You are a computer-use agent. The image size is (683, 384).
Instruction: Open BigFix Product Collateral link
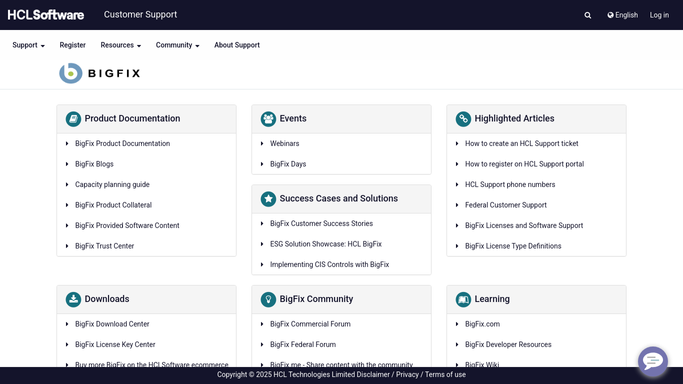(113, 205)
